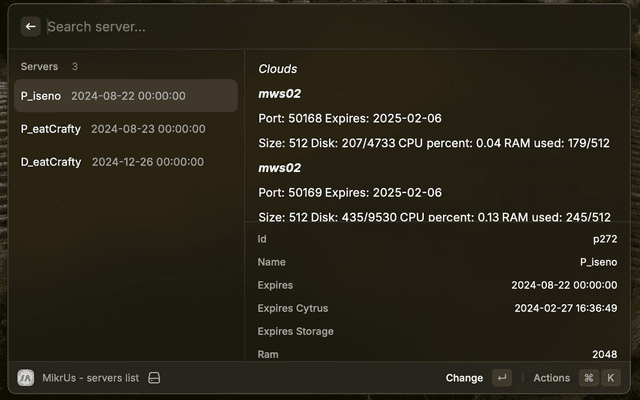Click the drive icon beside servers list

(154, 378)
